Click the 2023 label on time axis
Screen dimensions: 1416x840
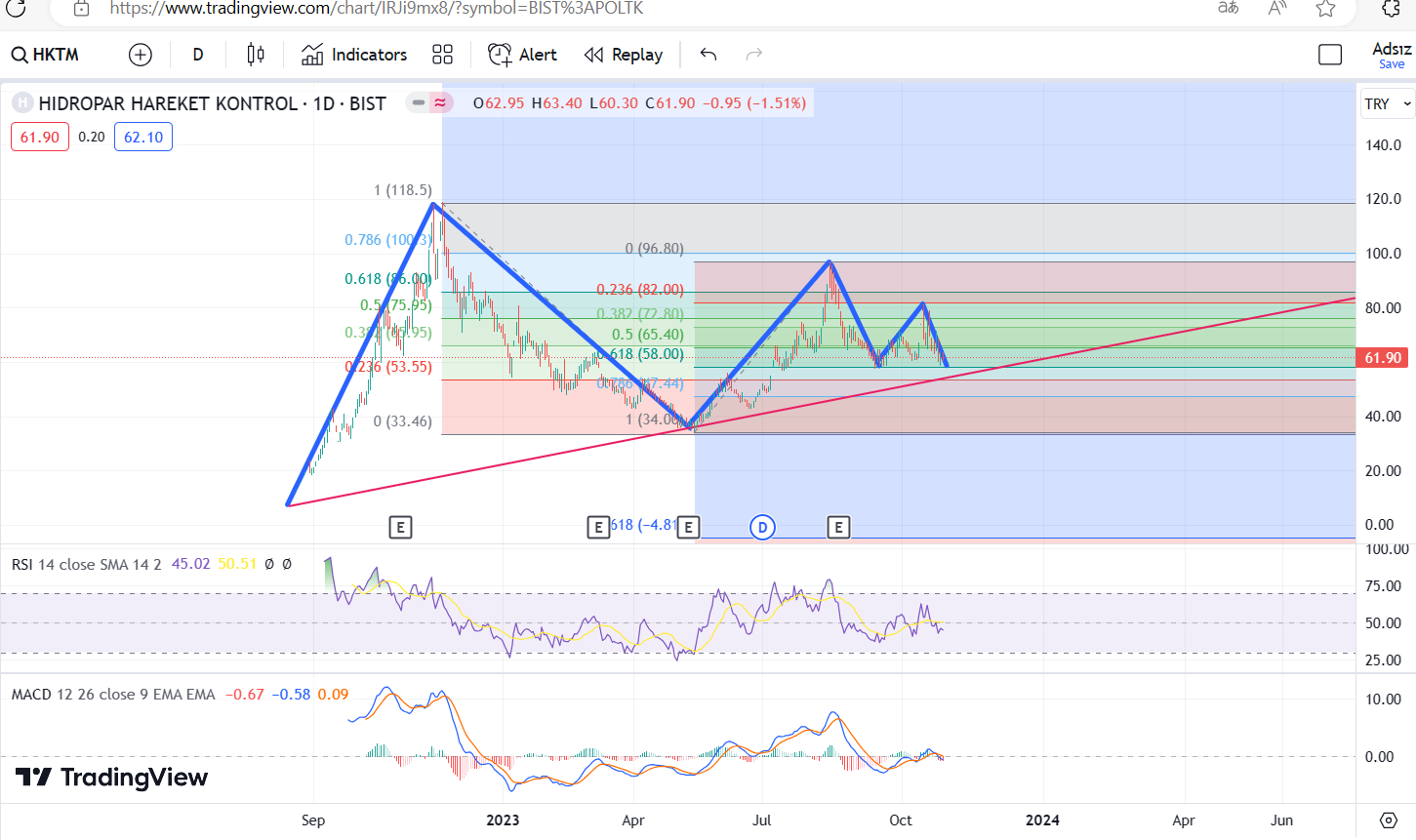(x=503, y=820)
